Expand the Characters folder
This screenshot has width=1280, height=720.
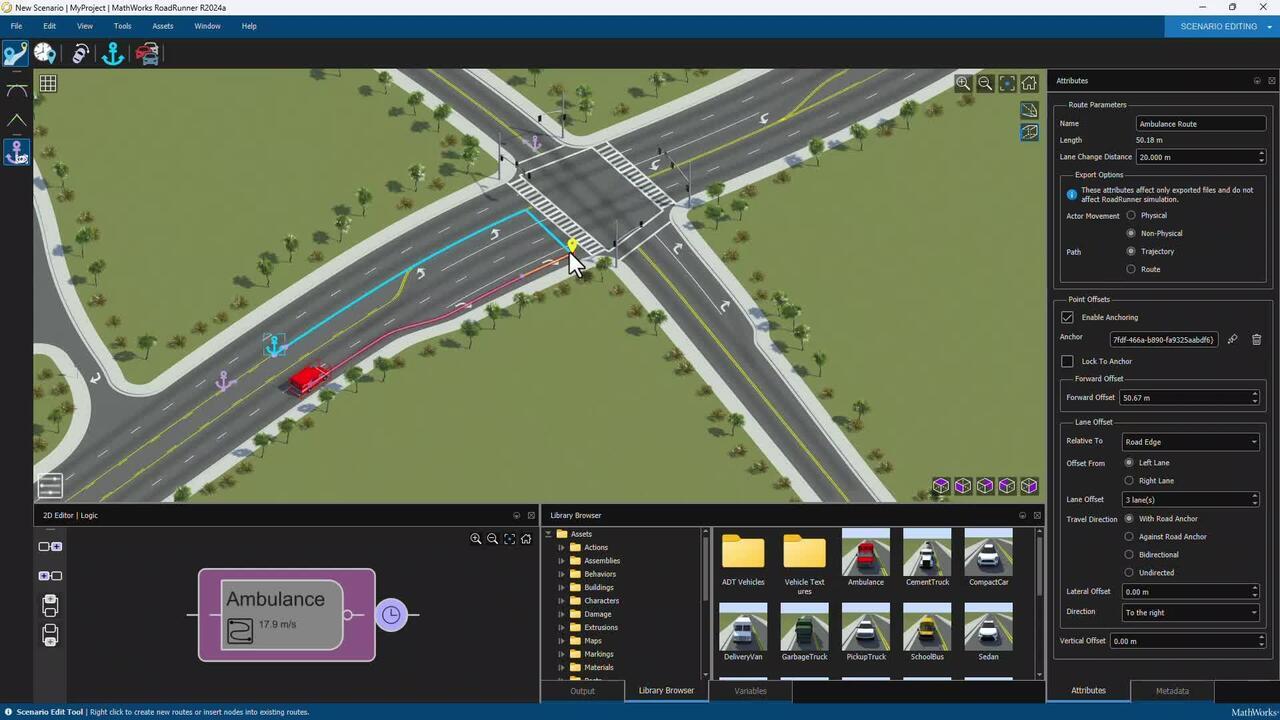561,600
